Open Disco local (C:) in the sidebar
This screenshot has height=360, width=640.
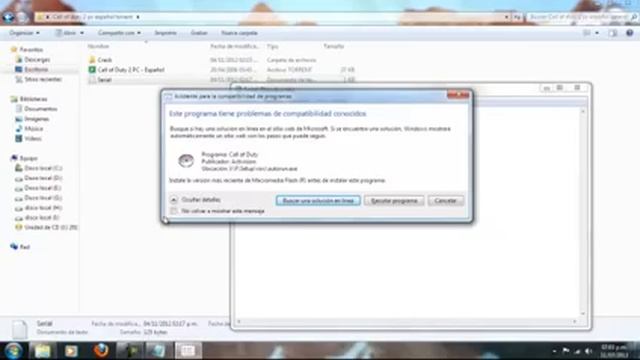[x=43, y=168]
